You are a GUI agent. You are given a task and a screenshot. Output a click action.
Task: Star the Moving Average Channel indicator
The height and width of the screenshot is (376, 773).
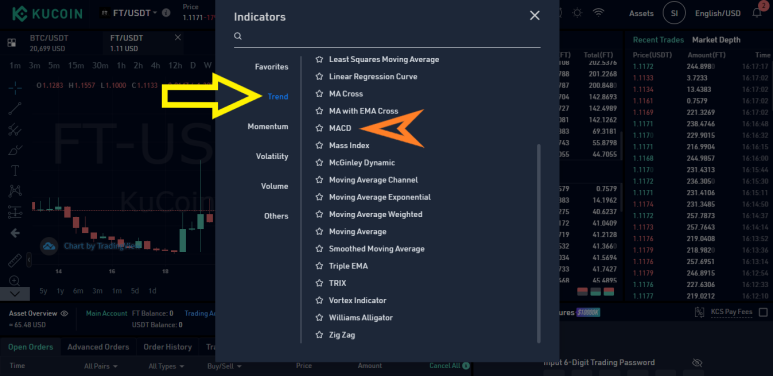[319, 180]
